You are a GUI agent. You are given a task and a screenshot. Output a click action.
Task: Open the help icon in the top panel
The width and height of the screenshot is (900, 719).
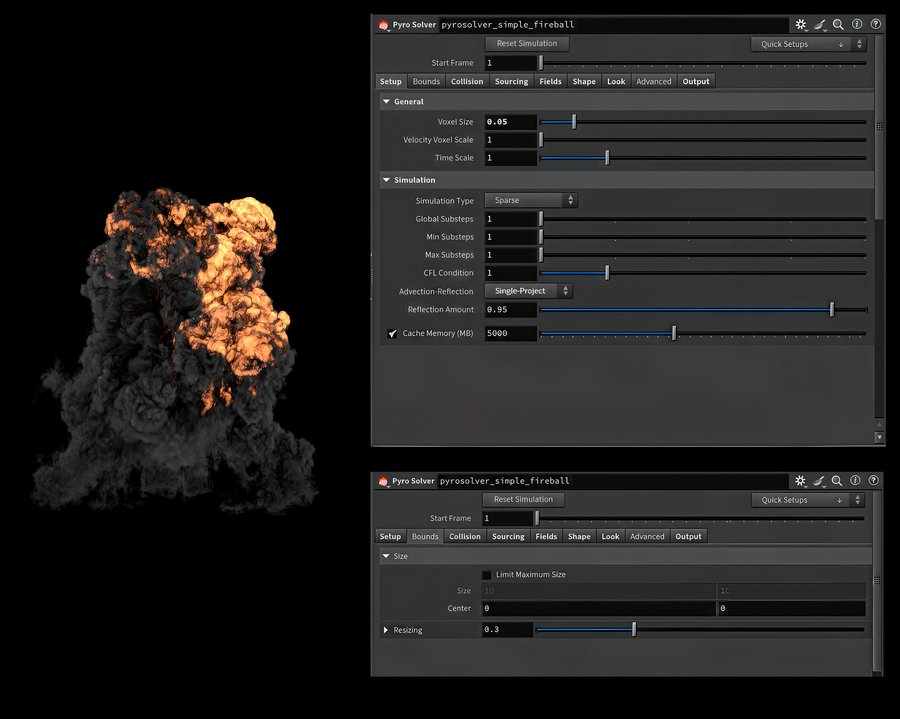click(x=875, y=24)
